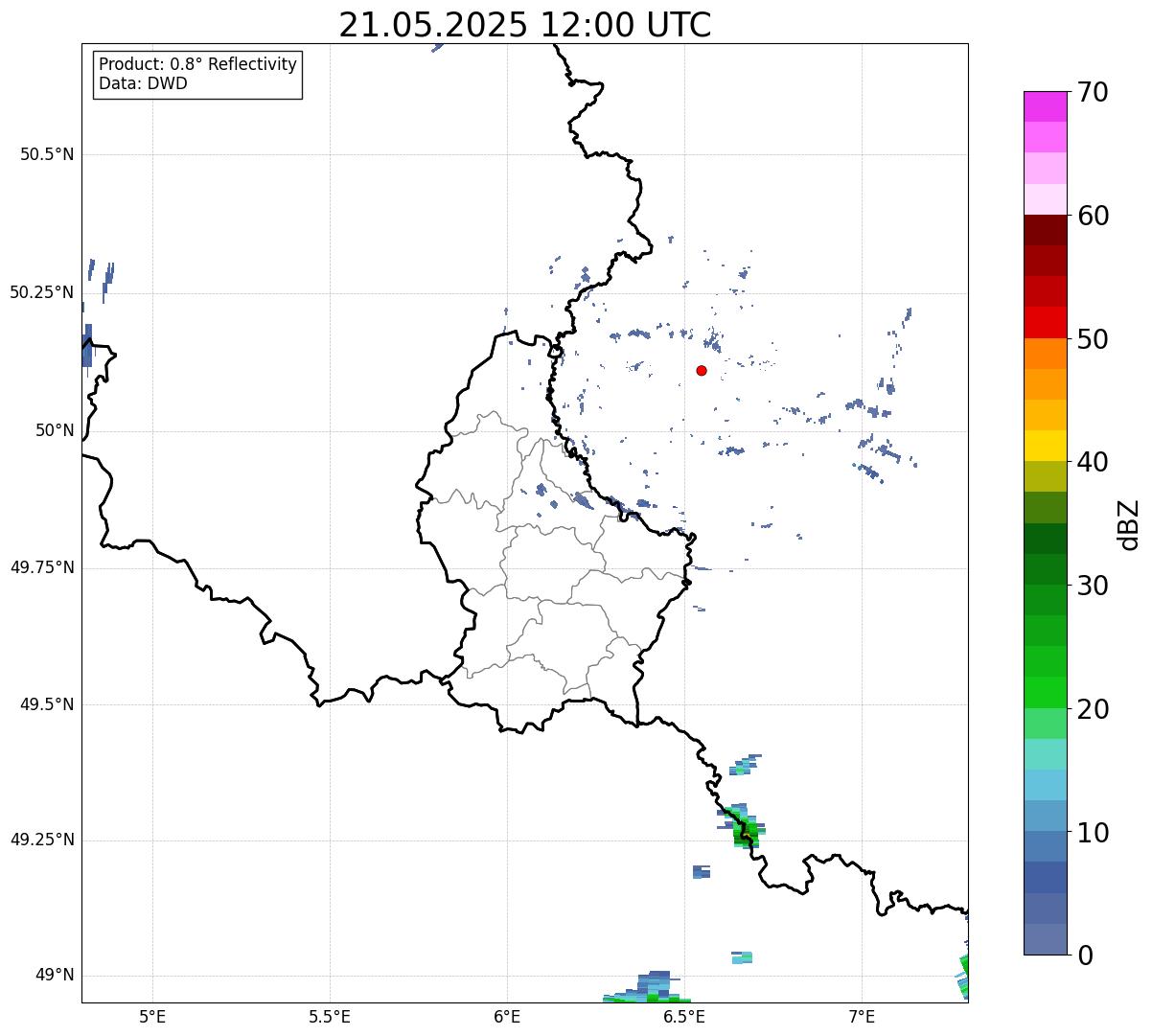Click the 30 tick on colorbar

[1093, 586]
